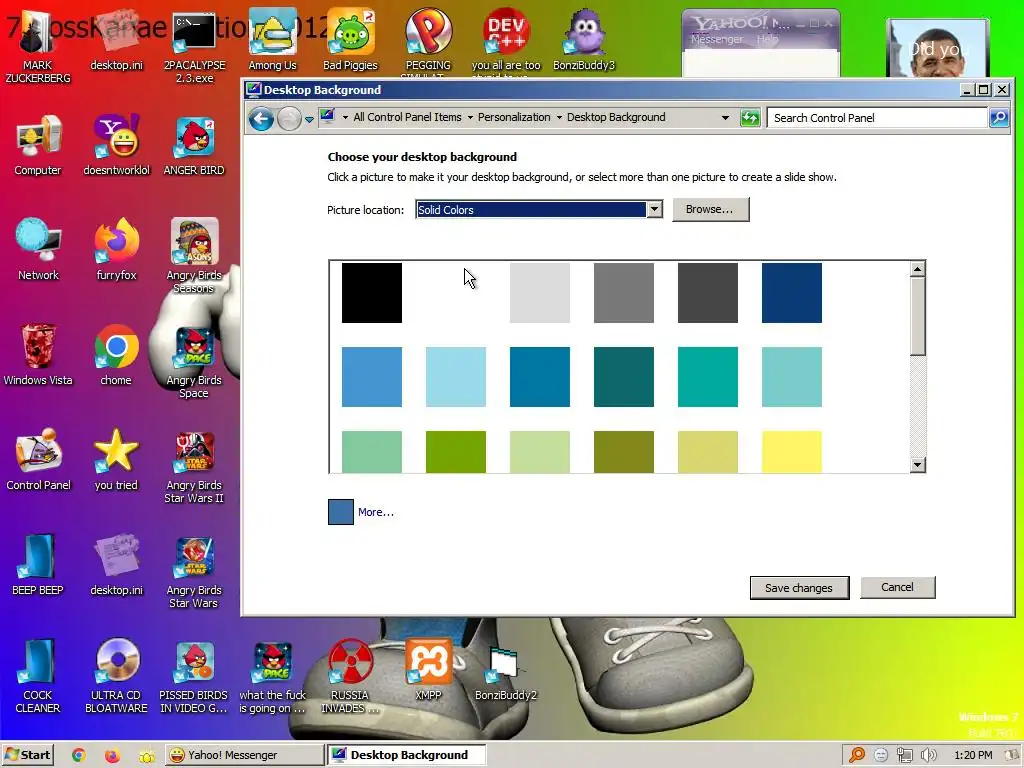Select the you tried star icon
This screenshot has width=1024, height=768.
116,461
